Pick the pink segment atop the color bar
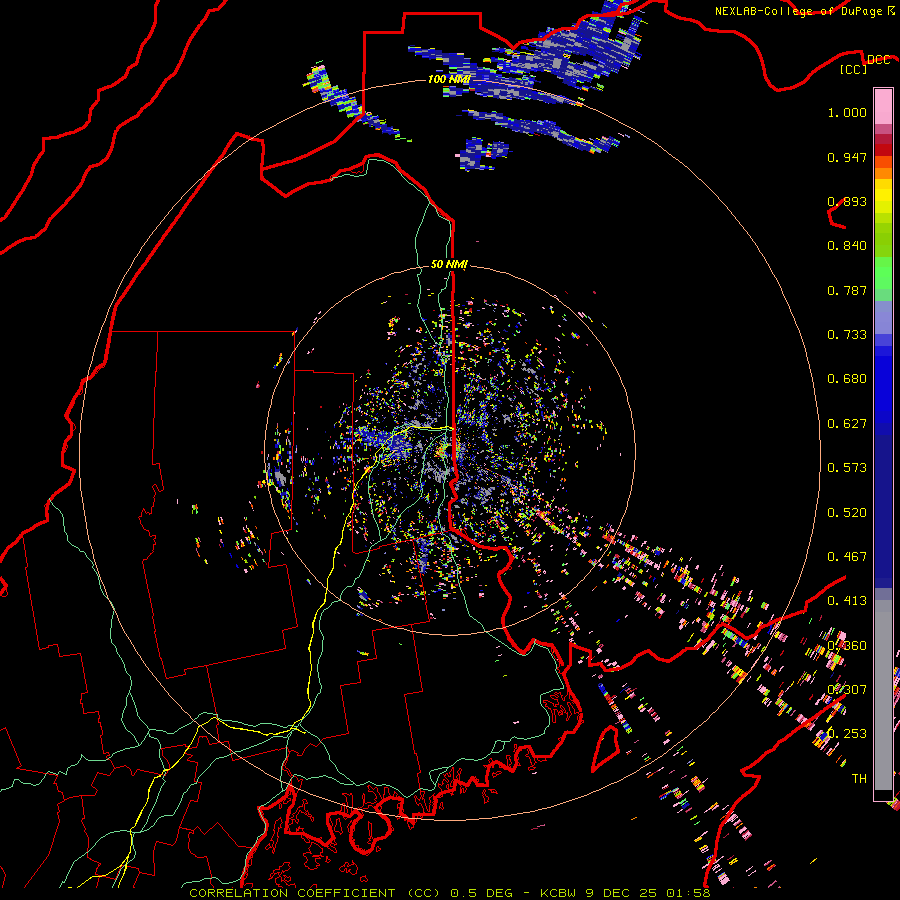Viewport: 900px width, 900px height. [883, 106]
